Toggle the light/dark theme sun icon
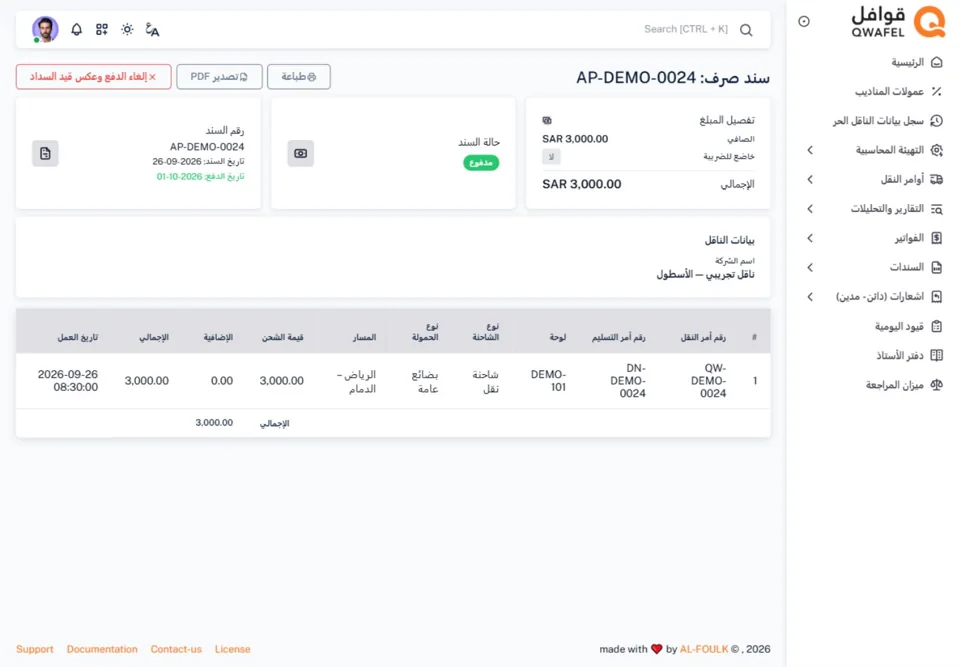The image size is (960, 667). click(x=127, y=29)
